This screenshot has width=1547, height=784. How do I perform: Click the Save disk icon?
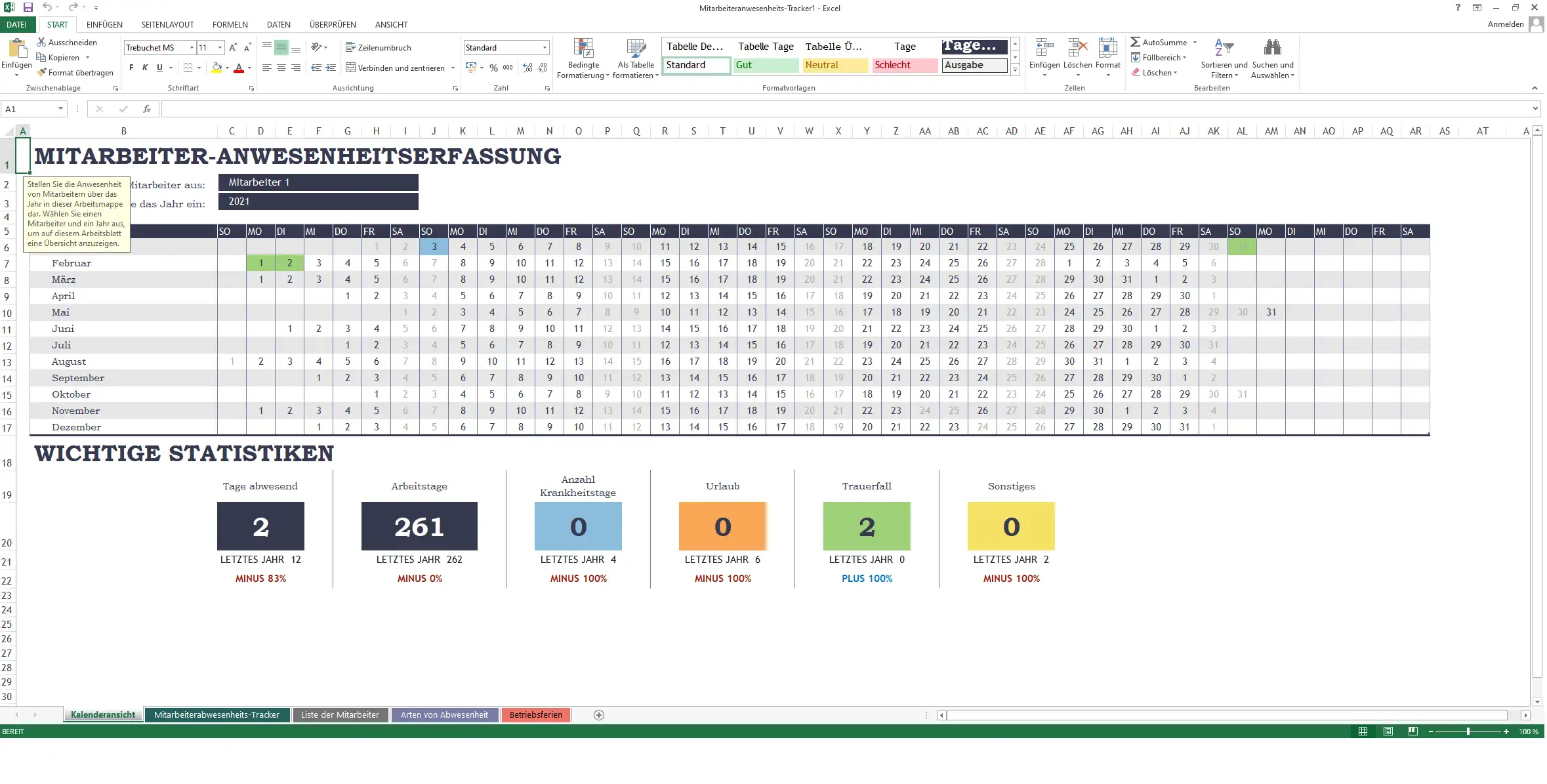pos(28,8)
